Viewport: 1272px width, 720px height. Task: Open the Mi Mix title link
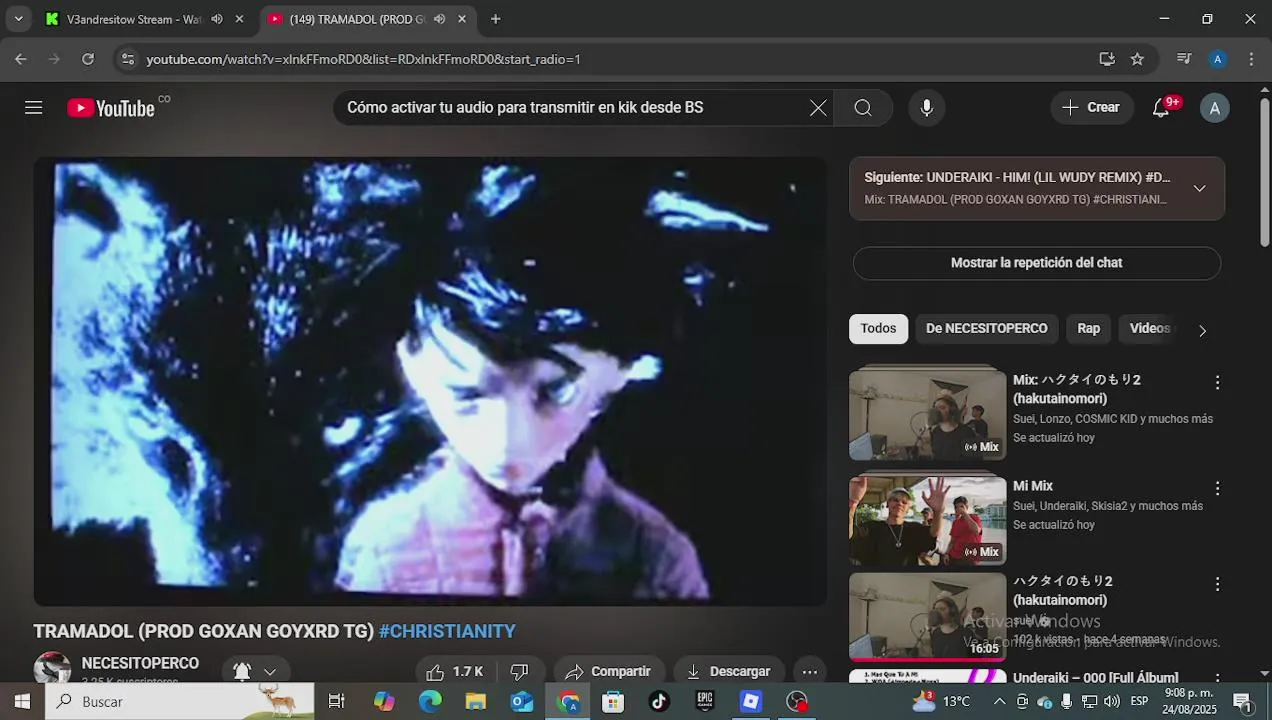point(1033,487)
